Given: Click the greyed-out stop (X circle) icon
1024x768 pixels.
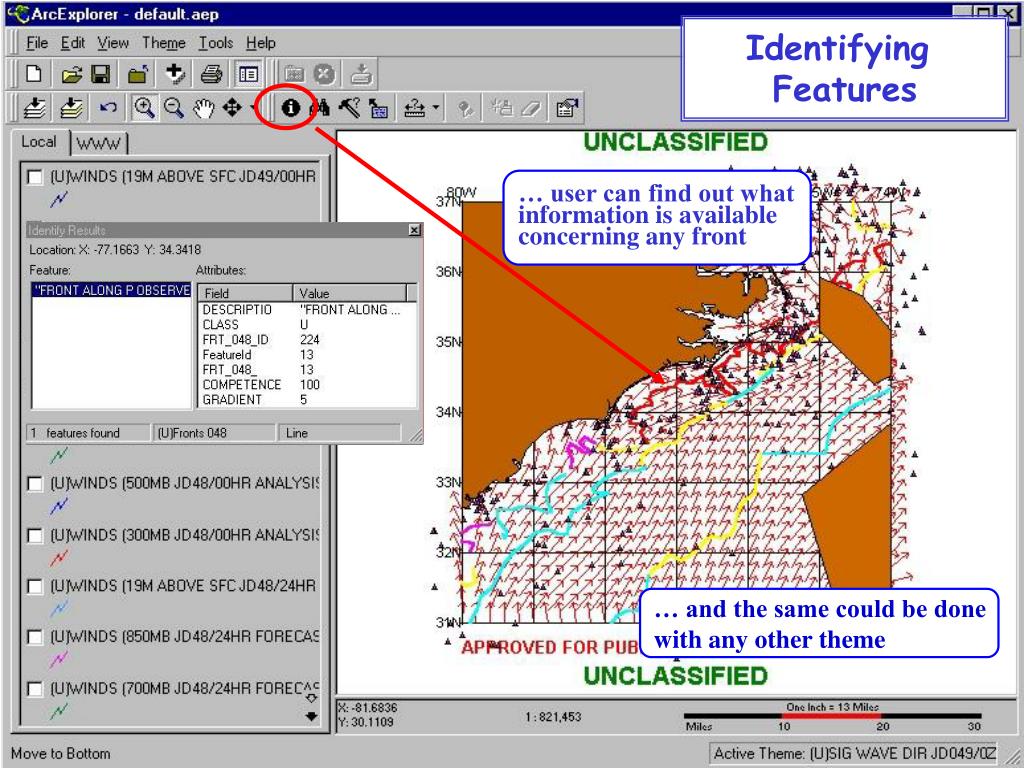Looking at the screenshot, I should pos(324,74).
